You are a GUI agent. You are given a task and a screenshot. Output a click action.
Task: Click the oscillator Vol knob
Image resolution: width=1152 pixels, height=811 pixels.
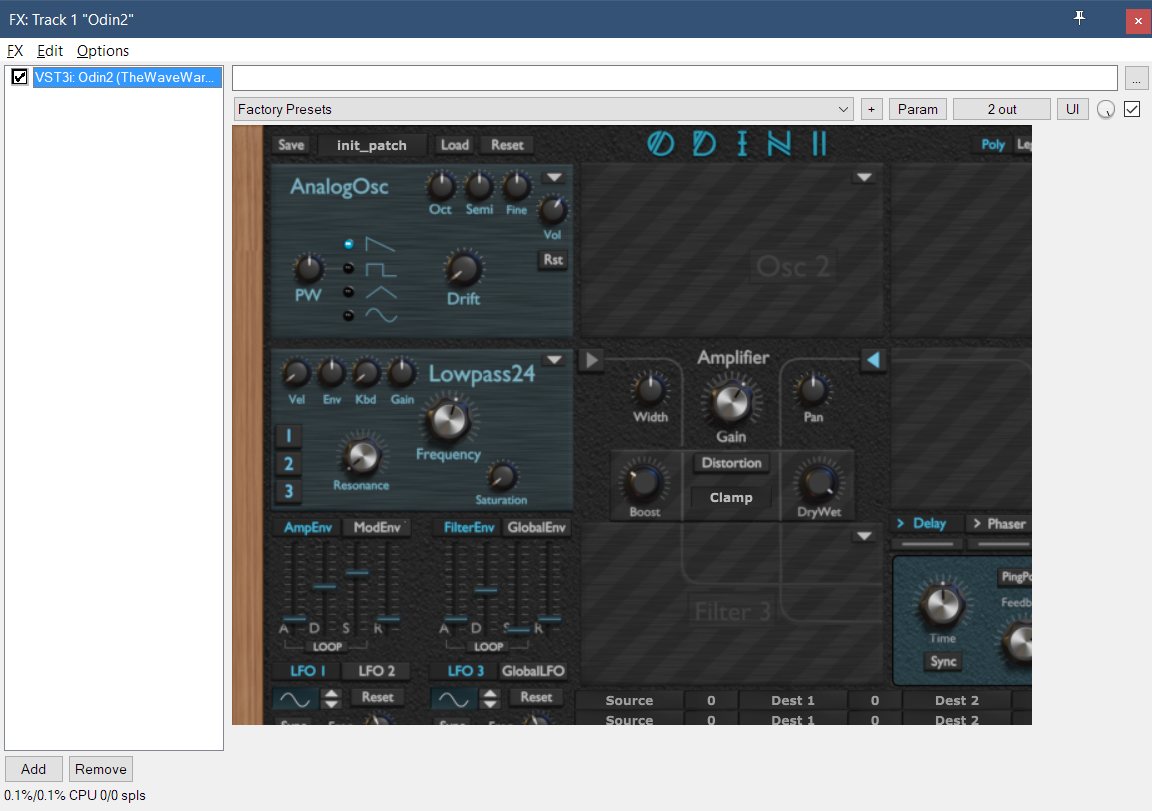(552, 211)
